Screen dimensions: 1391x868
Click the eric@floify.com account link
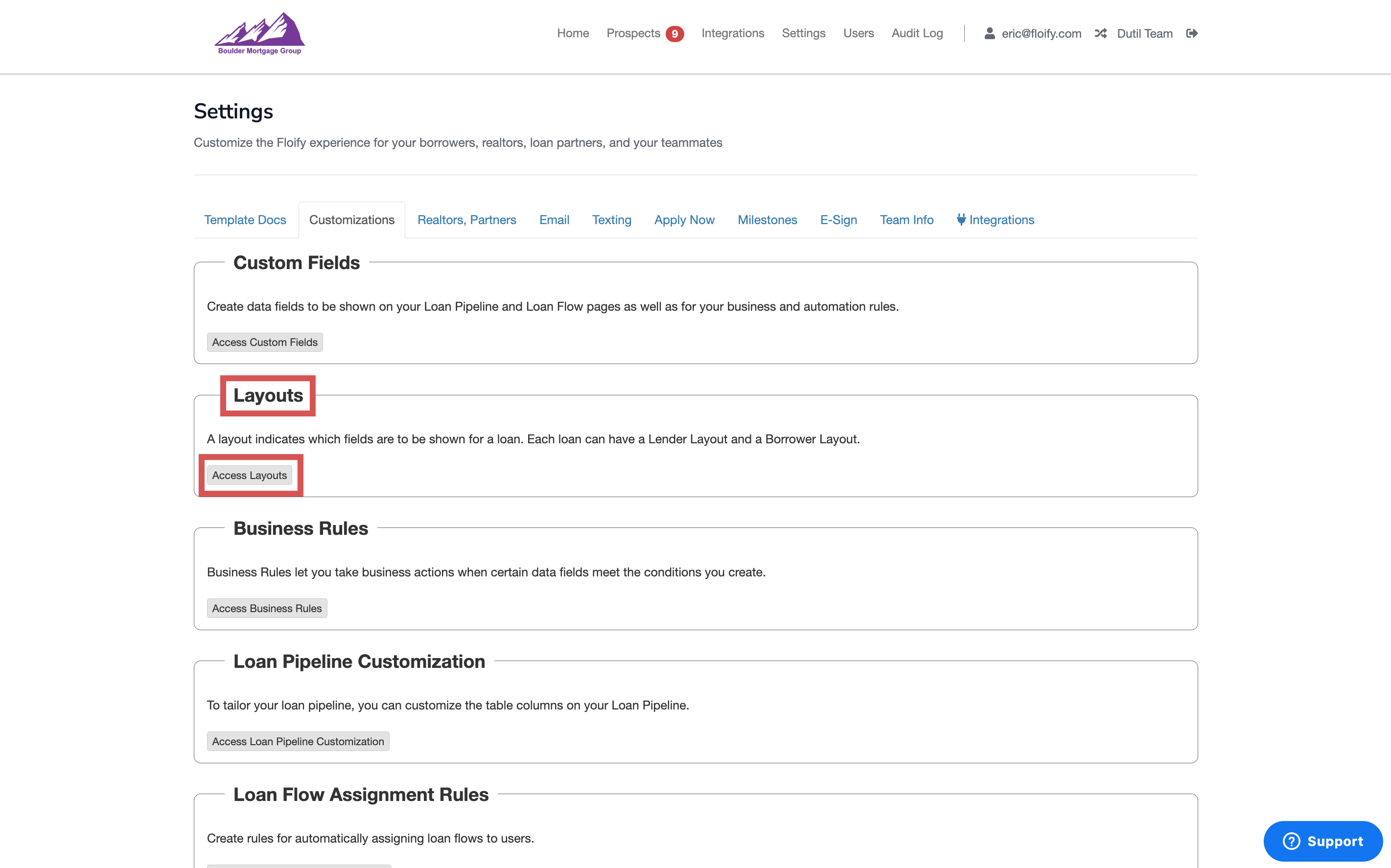coord(1042,33)
